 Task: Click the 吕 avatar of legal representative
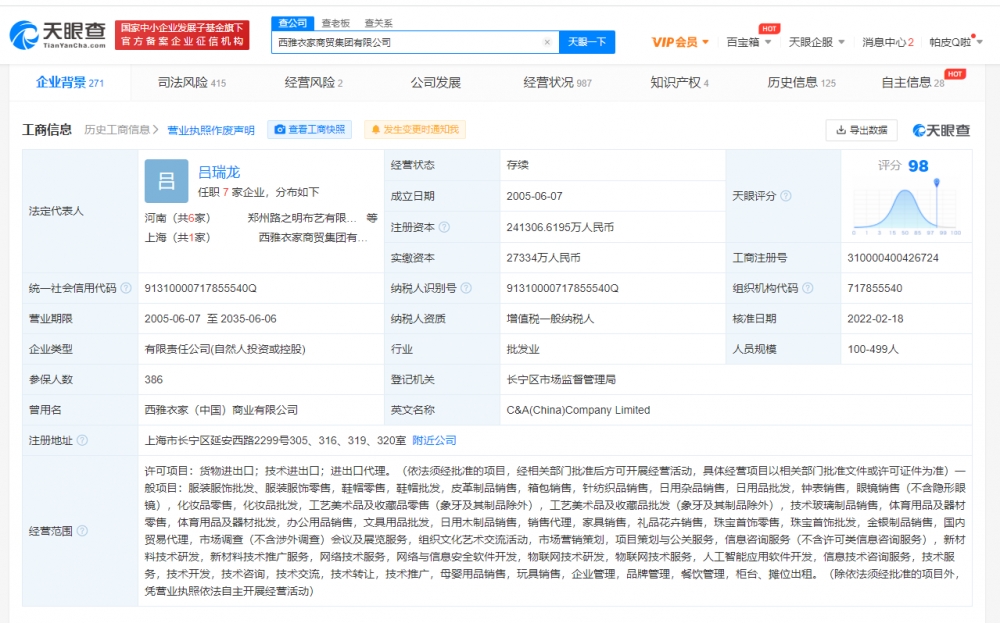166,181
